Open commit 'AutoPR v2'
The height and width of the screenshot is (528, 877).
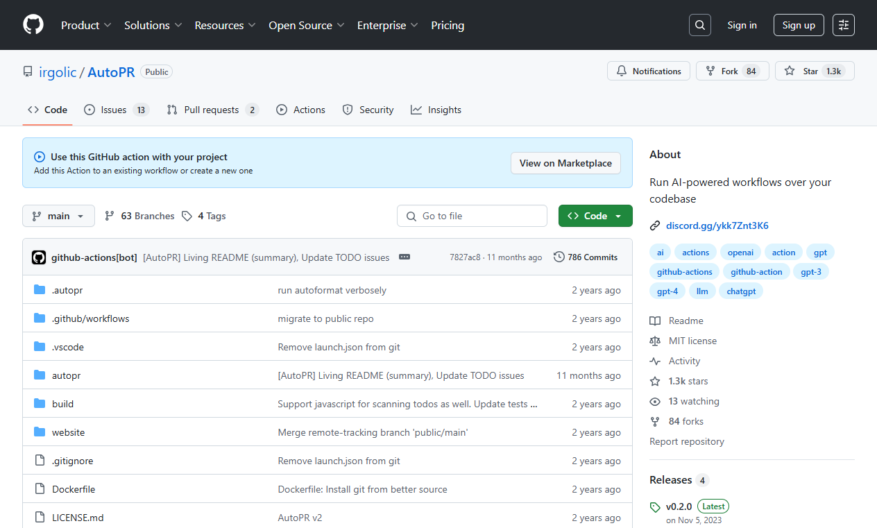[300, 517]
